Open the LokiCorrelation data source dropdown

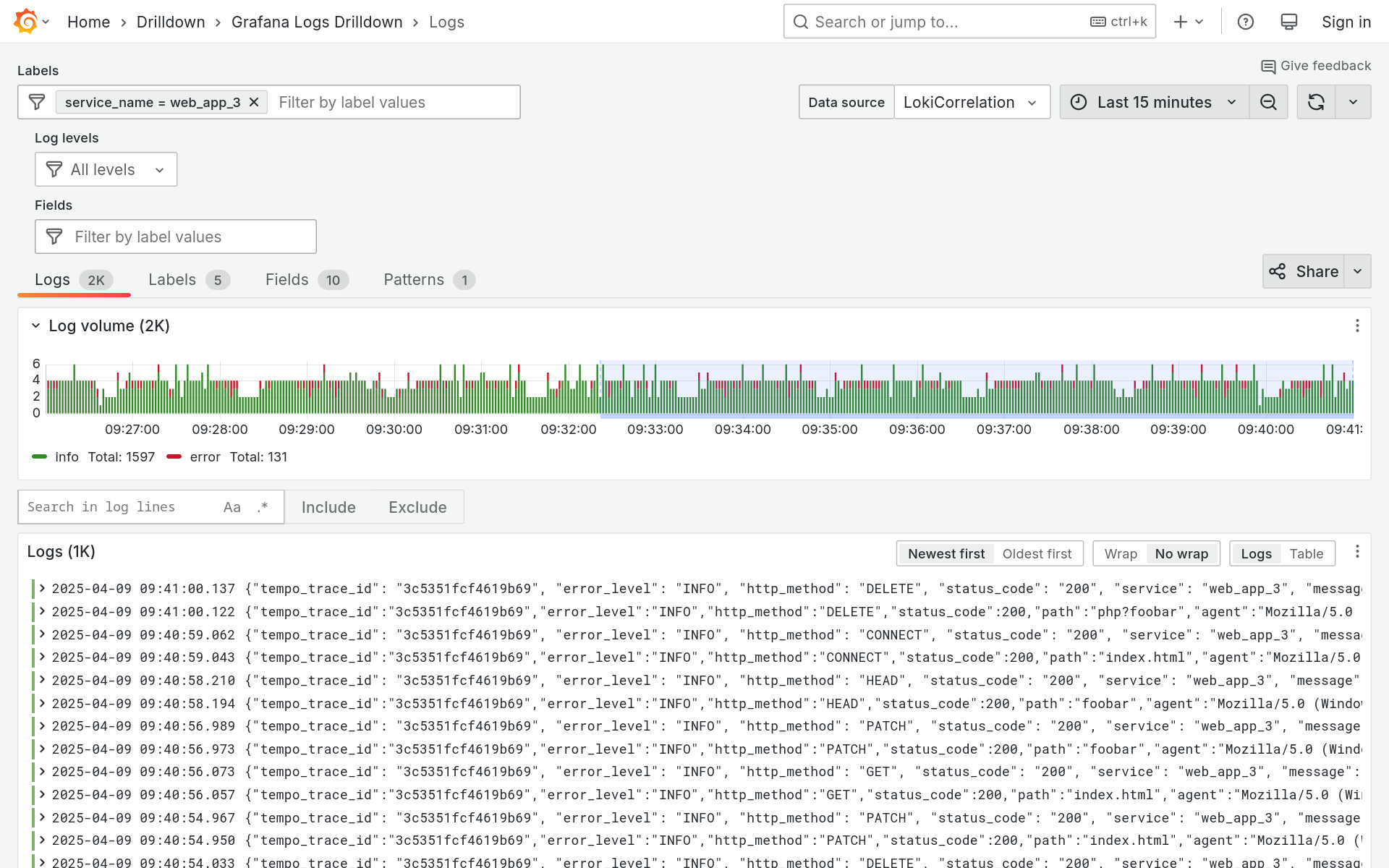(972, 102)
